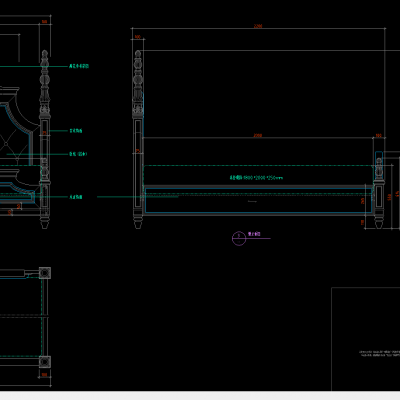Screen dimensions: 400x400
Task: Pick the upper square post cap in plan view
Action: [45, 273]
